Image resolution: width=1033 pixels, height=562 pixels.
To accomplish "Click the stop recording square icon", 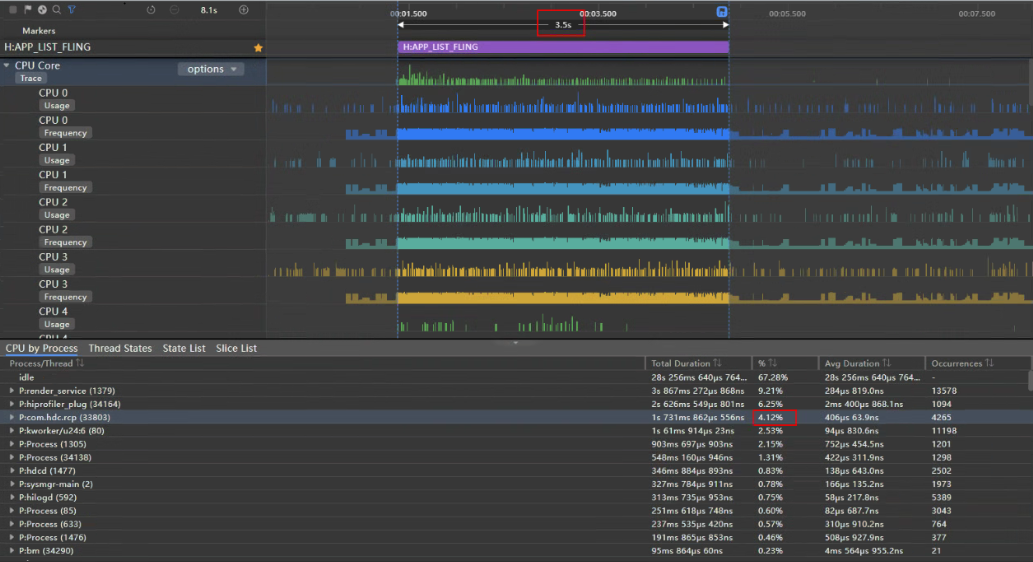I will pyautogui.click(x=13, y=10).
